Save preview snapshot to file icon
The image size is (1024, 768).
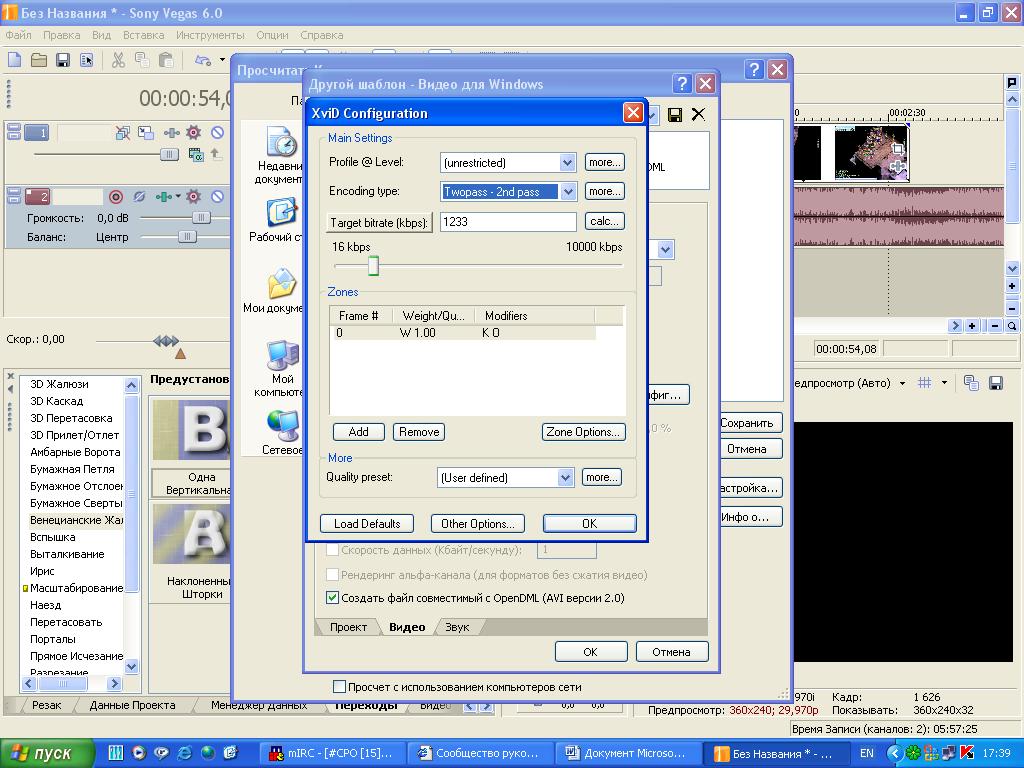coord(995,383)
